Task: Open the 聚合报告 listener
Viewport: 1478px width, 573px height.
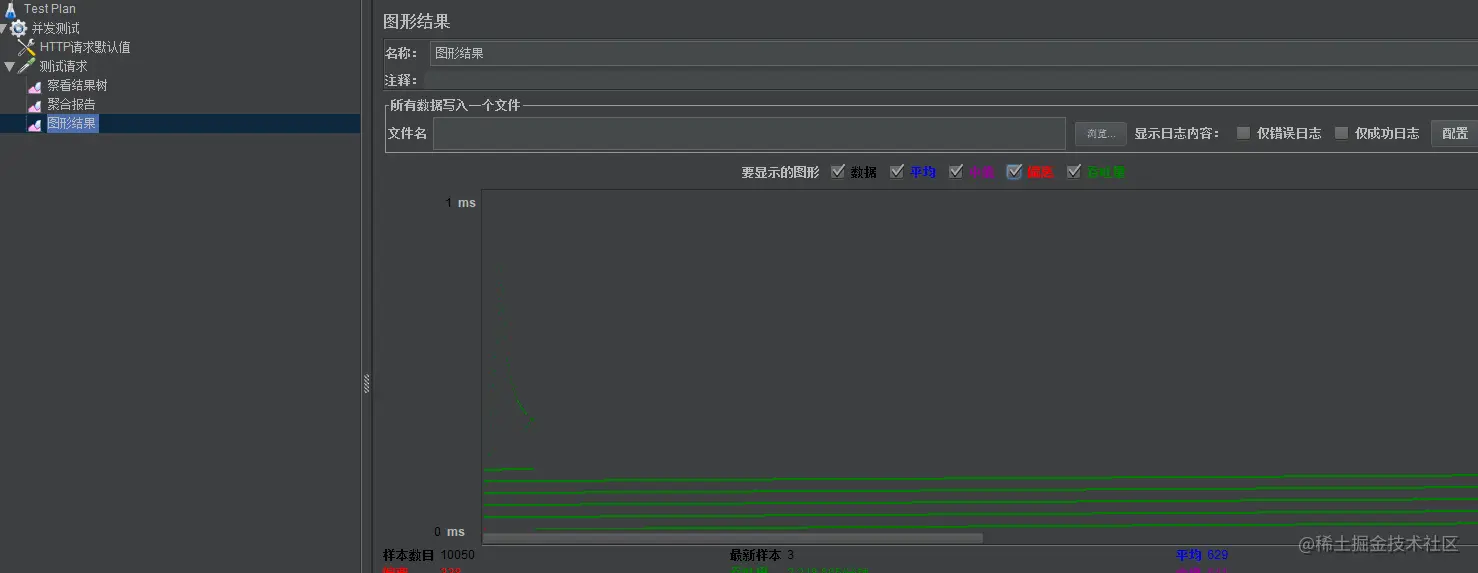Action: (x=72, y=105)
